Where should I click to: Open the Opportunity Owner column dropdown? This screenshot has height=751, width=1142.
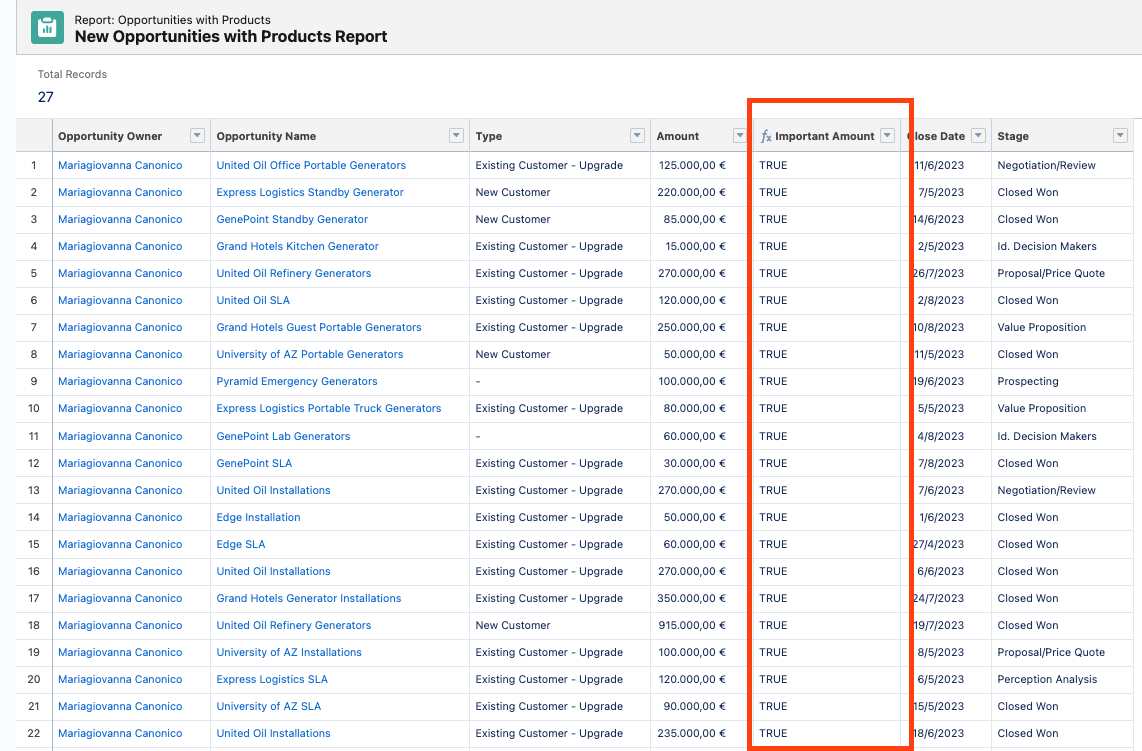(197, 135)
